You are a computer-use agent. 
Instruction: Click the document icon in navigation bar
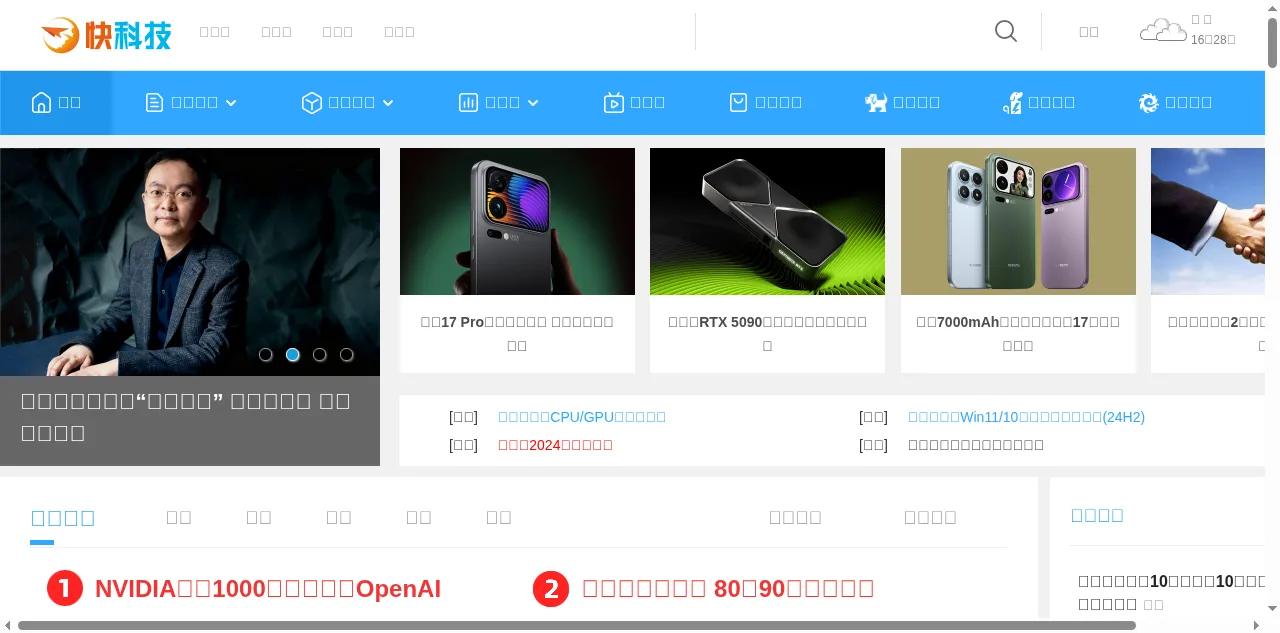[154, 102]
